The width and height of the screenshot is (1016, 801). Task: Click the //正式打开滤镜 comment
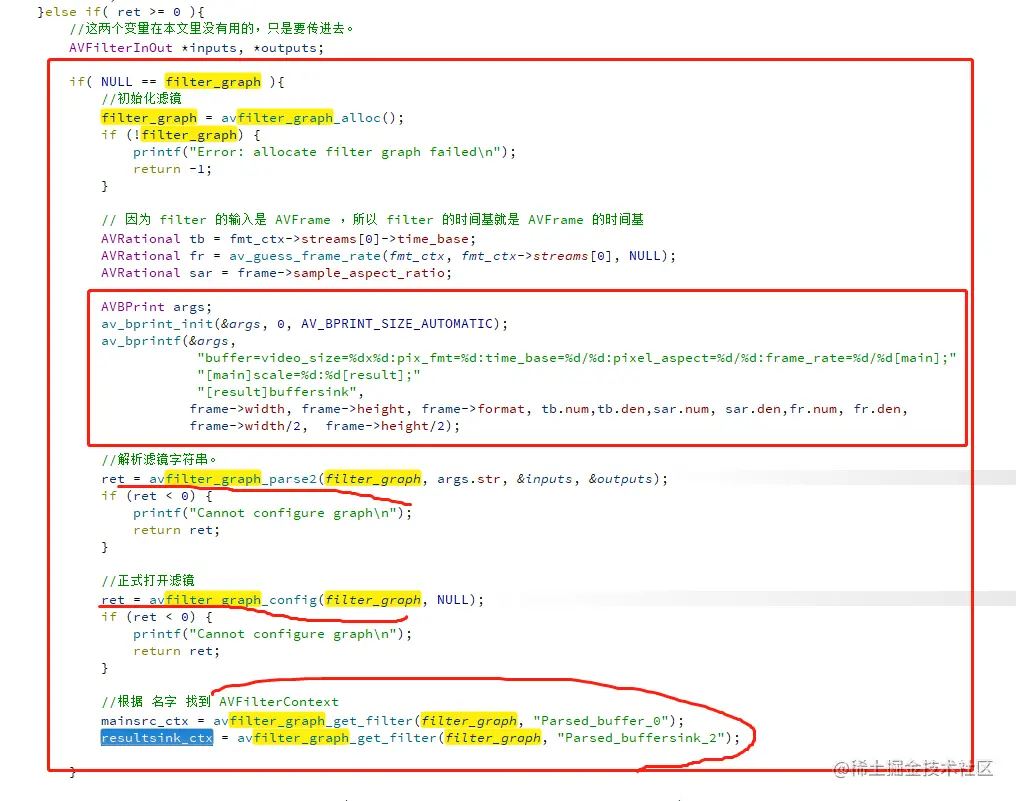pyautogui.click(x=148, y=580)
